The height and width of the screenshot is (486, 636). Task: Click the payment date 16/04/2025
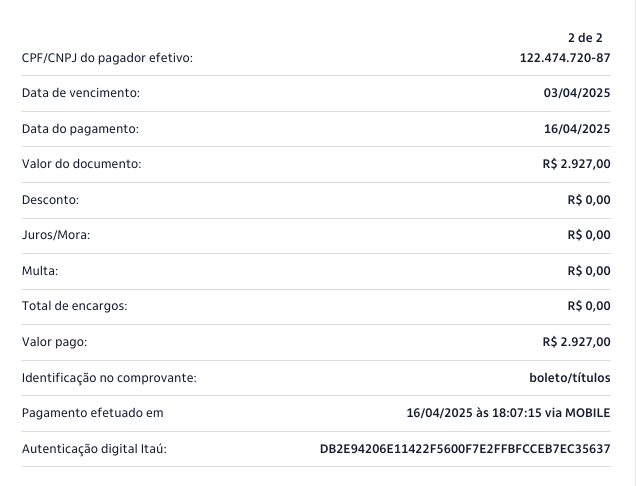577,128
